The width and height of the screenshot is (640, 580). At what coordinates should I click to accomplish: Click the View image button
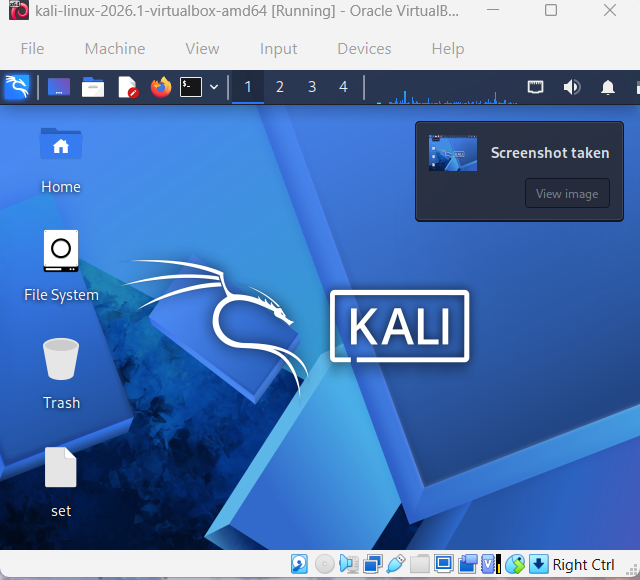567,193
